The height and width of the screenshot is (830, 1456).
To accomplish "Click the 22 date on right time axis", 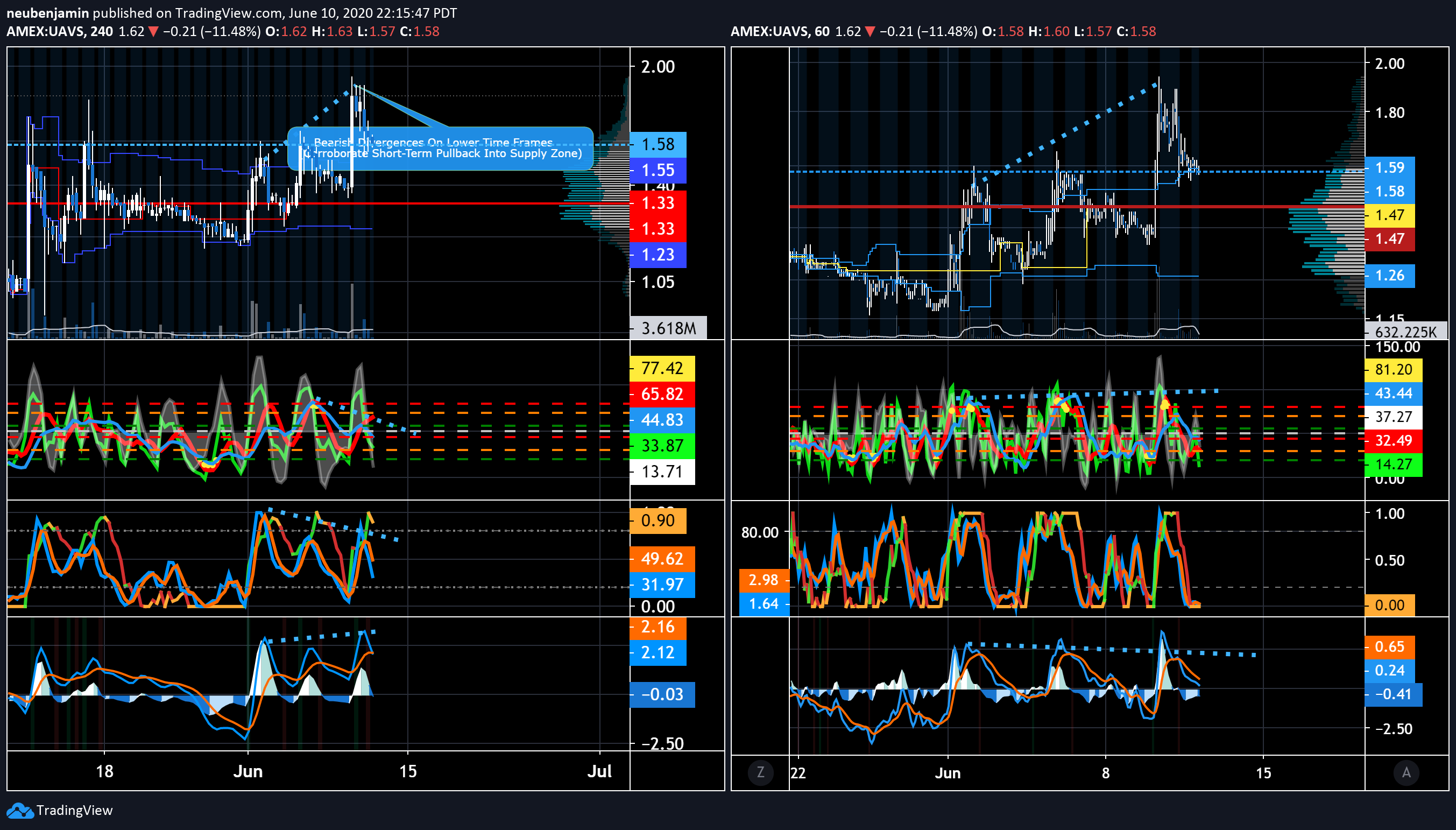I will 798,773.
